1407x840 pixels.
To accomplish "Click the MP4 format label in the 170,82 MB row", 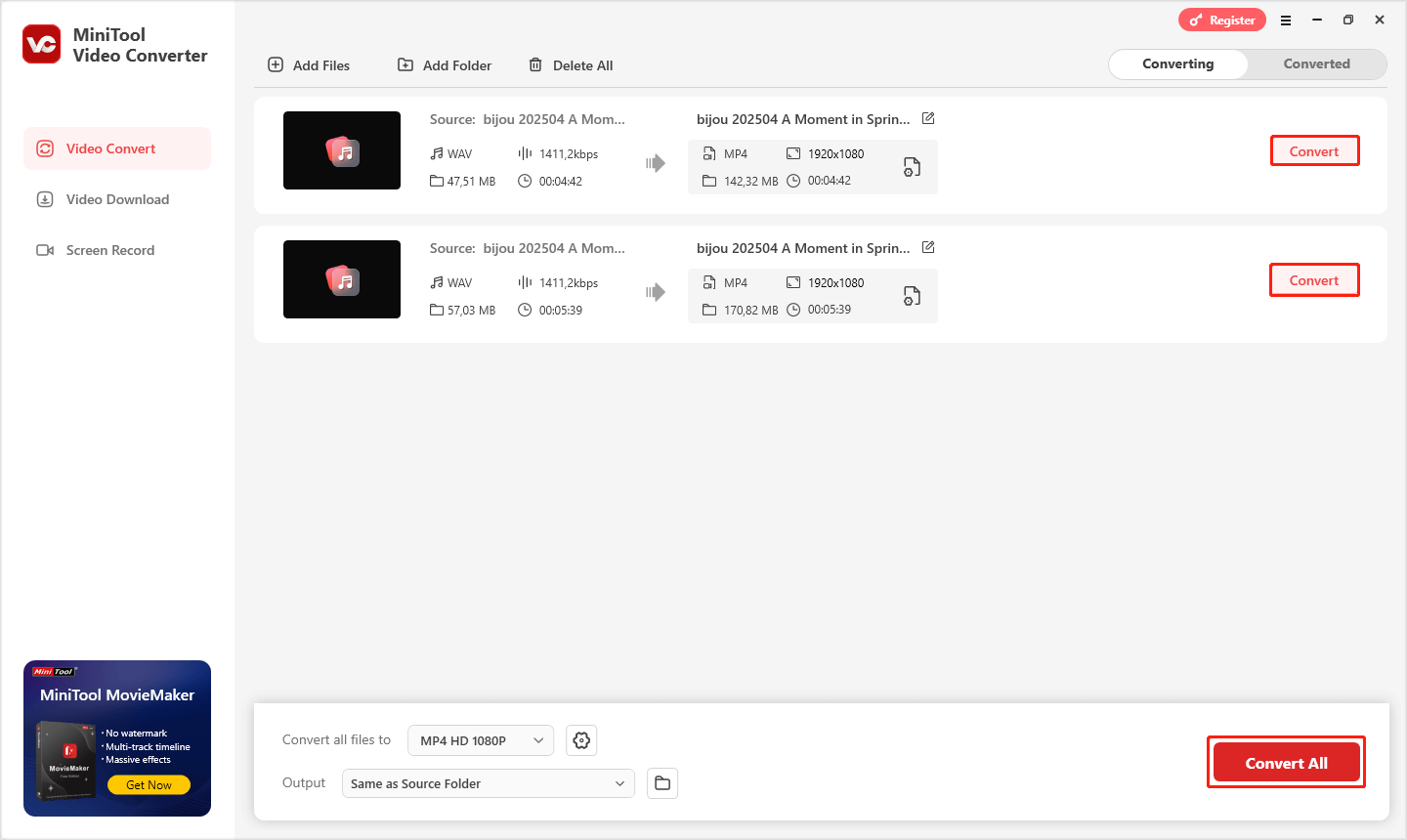I will [736, 282].
